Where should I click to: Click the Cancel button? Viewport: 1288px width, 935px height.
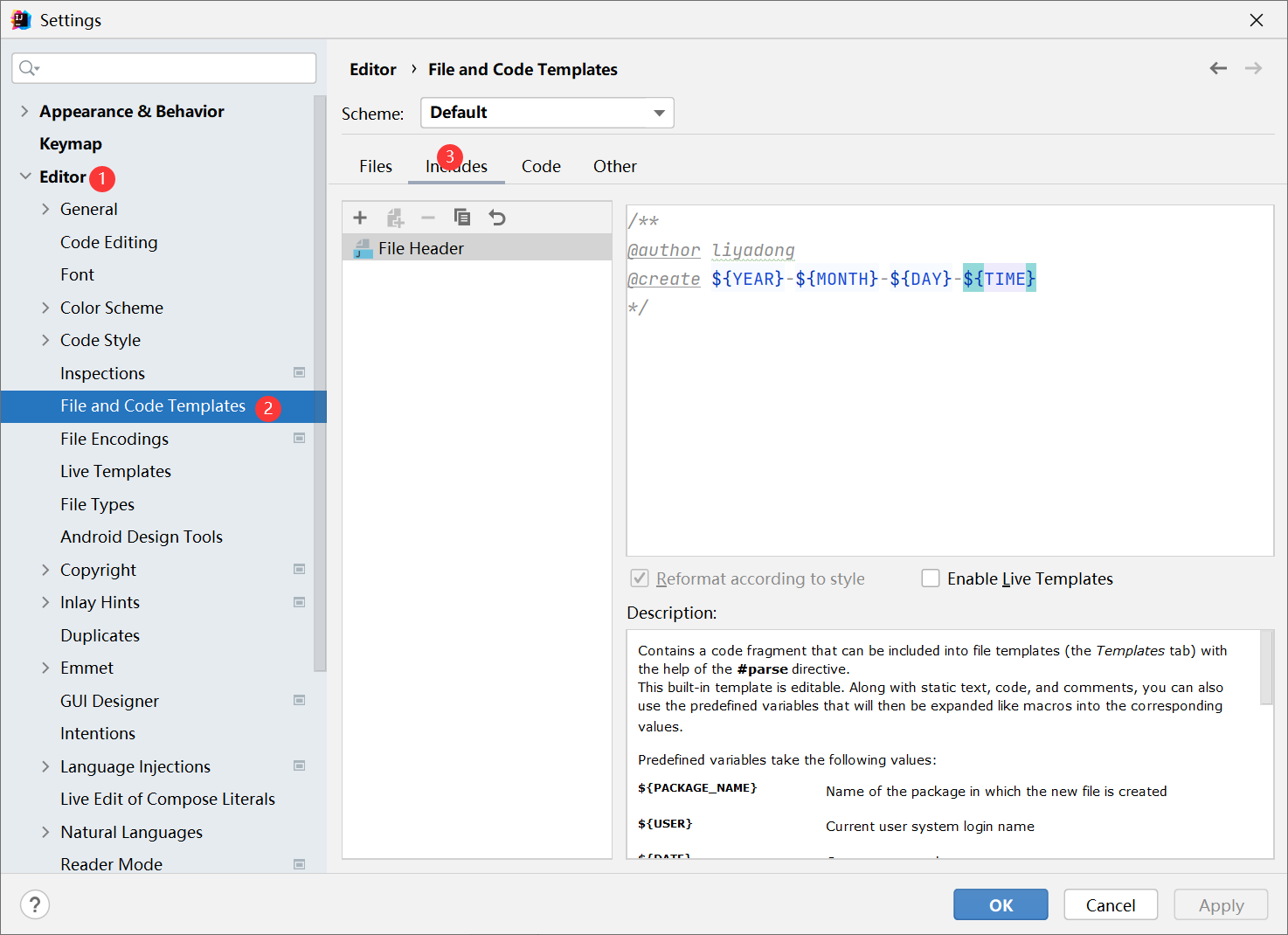point(1111,905)
